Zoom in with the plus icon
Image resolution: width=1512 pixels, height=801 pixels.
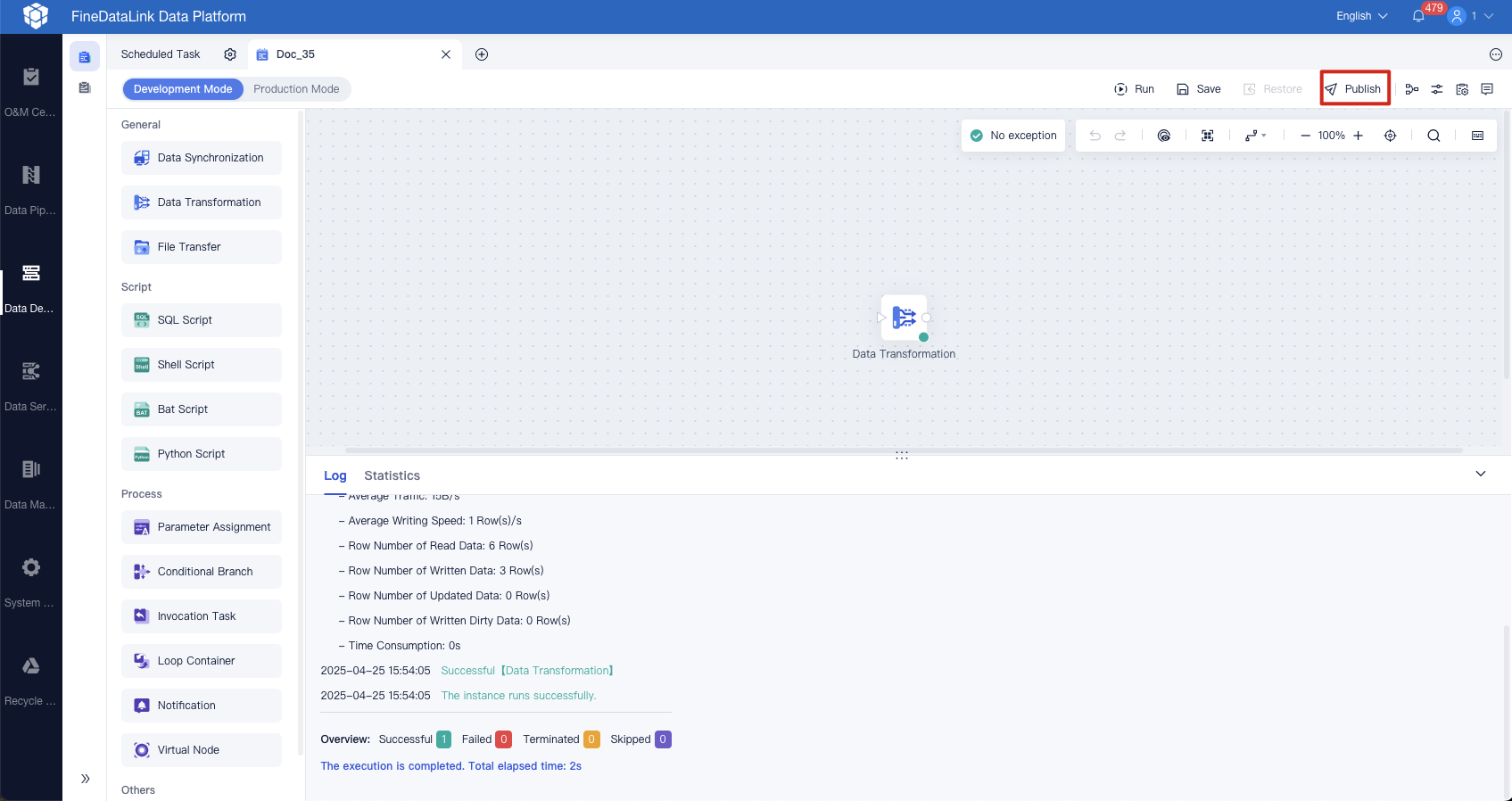[1359, 136]
